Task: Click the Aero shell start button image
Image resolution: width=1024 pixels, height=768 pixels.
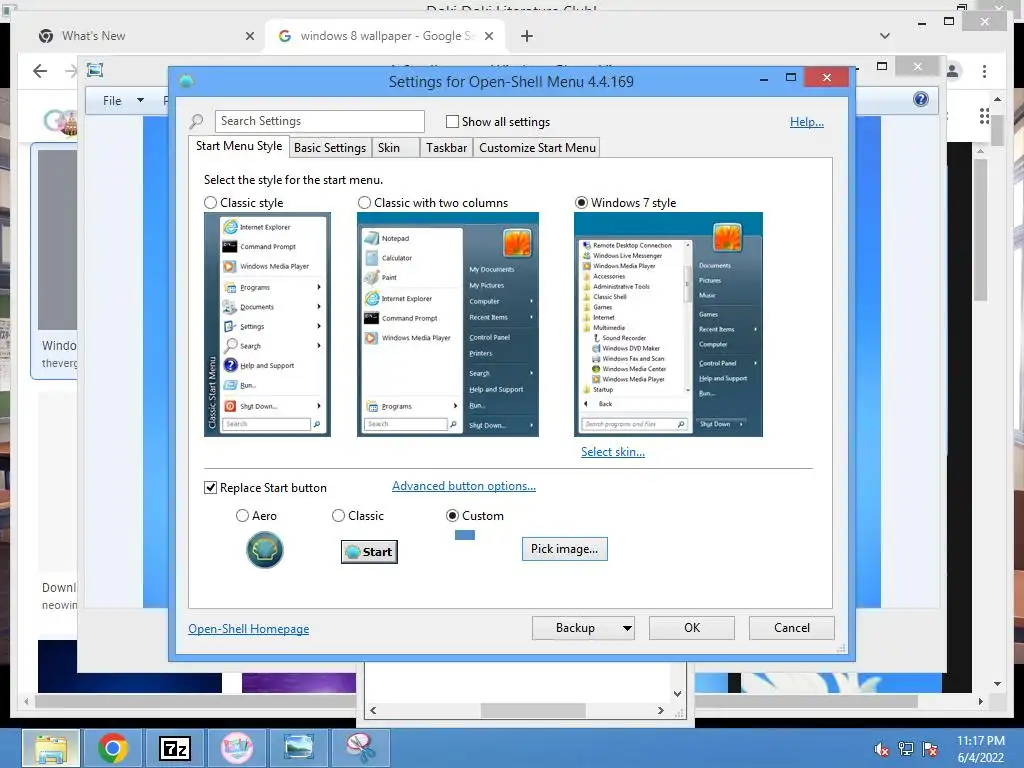Action: [x=264, y=550]
